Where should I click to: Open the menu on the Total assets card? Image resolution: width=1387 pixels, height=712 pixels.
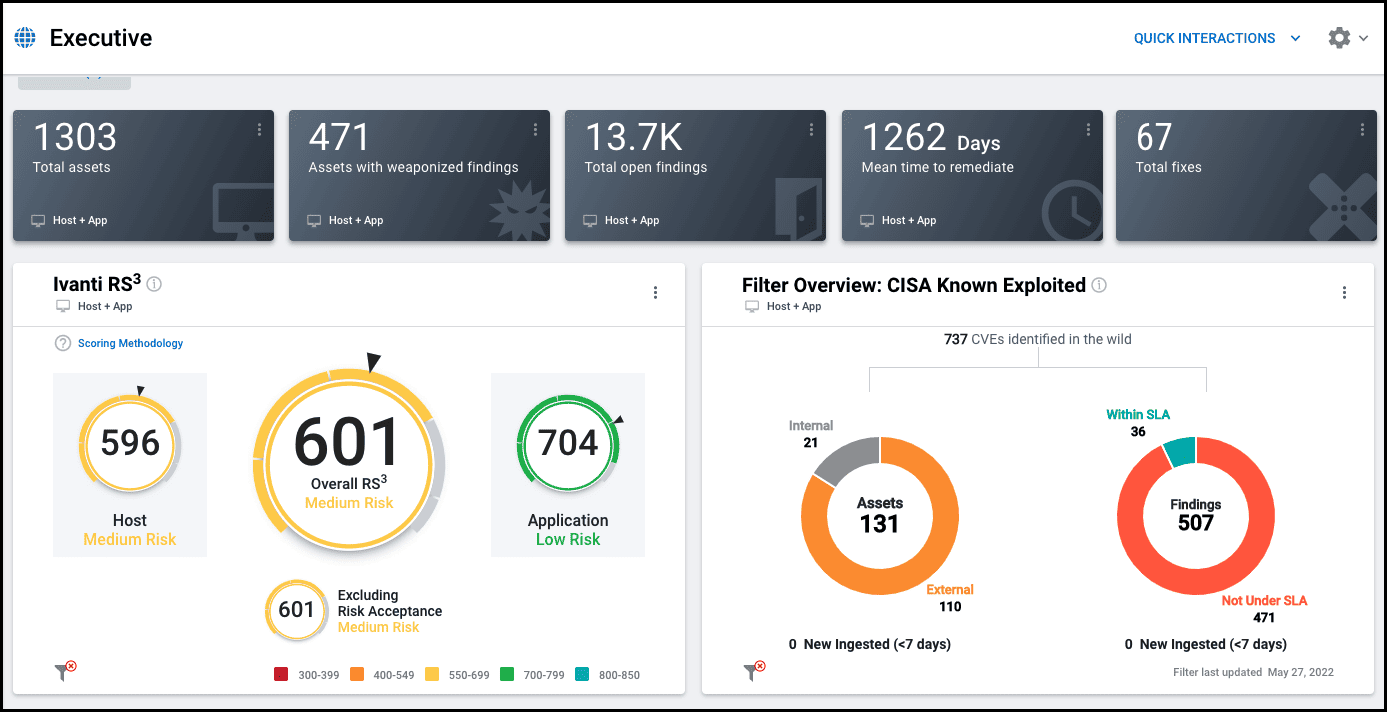(259, 129)
